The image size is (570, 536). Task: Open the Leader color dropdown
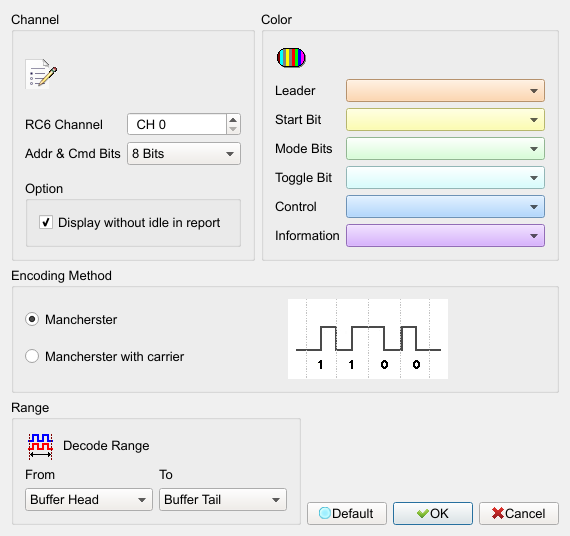tap(445, 91)
